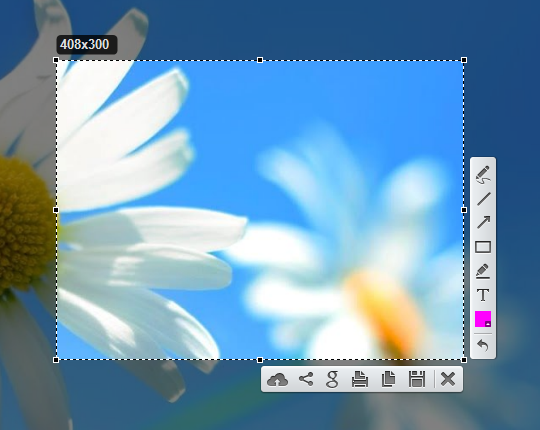Image resolution: width=540 pixels, height=430 pixels.
Task: Activate the Text tool
Action: 483,295
